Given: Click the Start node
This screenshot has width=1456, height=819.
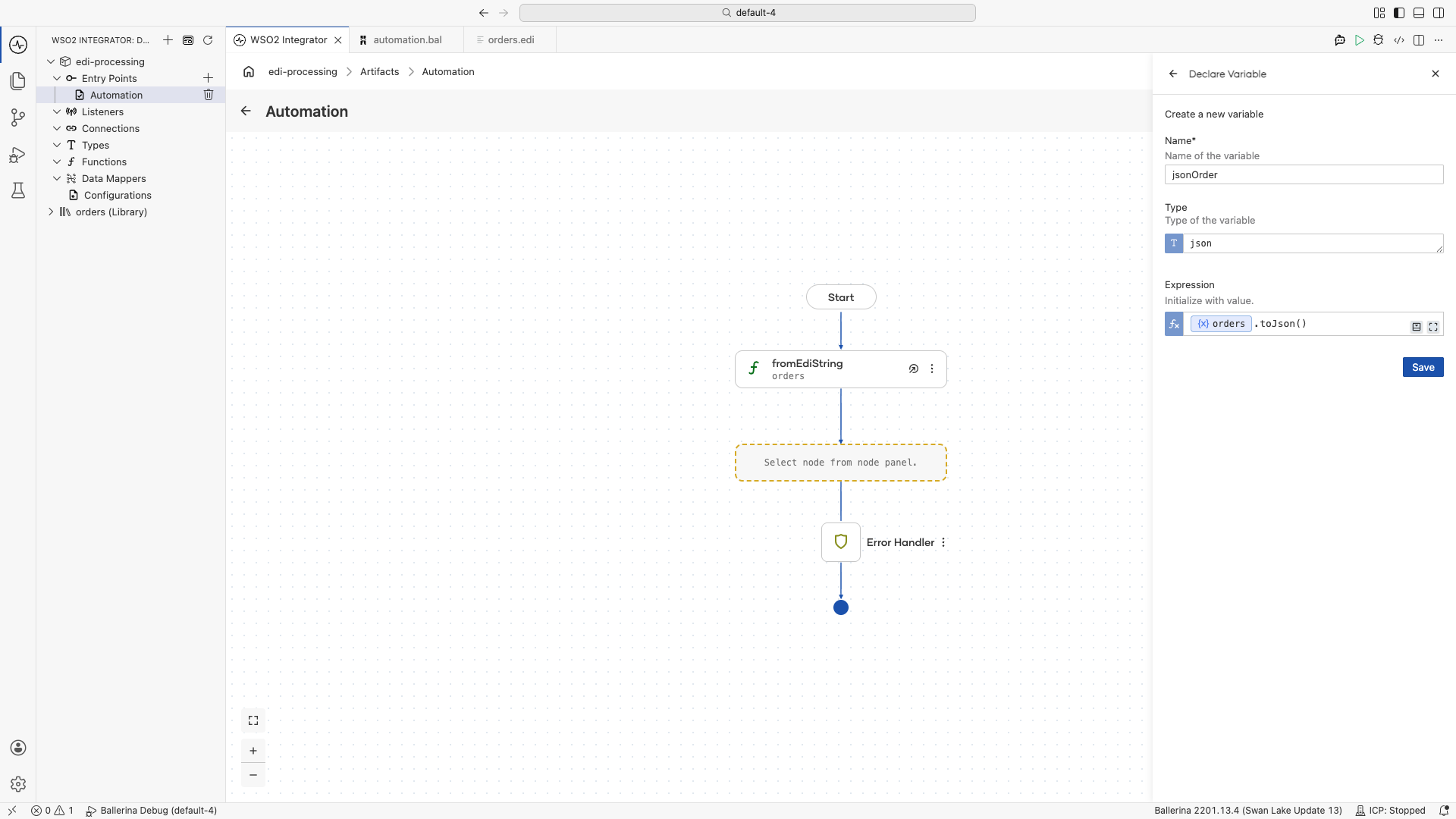Looking at the screenshot, I should [x=841, y=297].
